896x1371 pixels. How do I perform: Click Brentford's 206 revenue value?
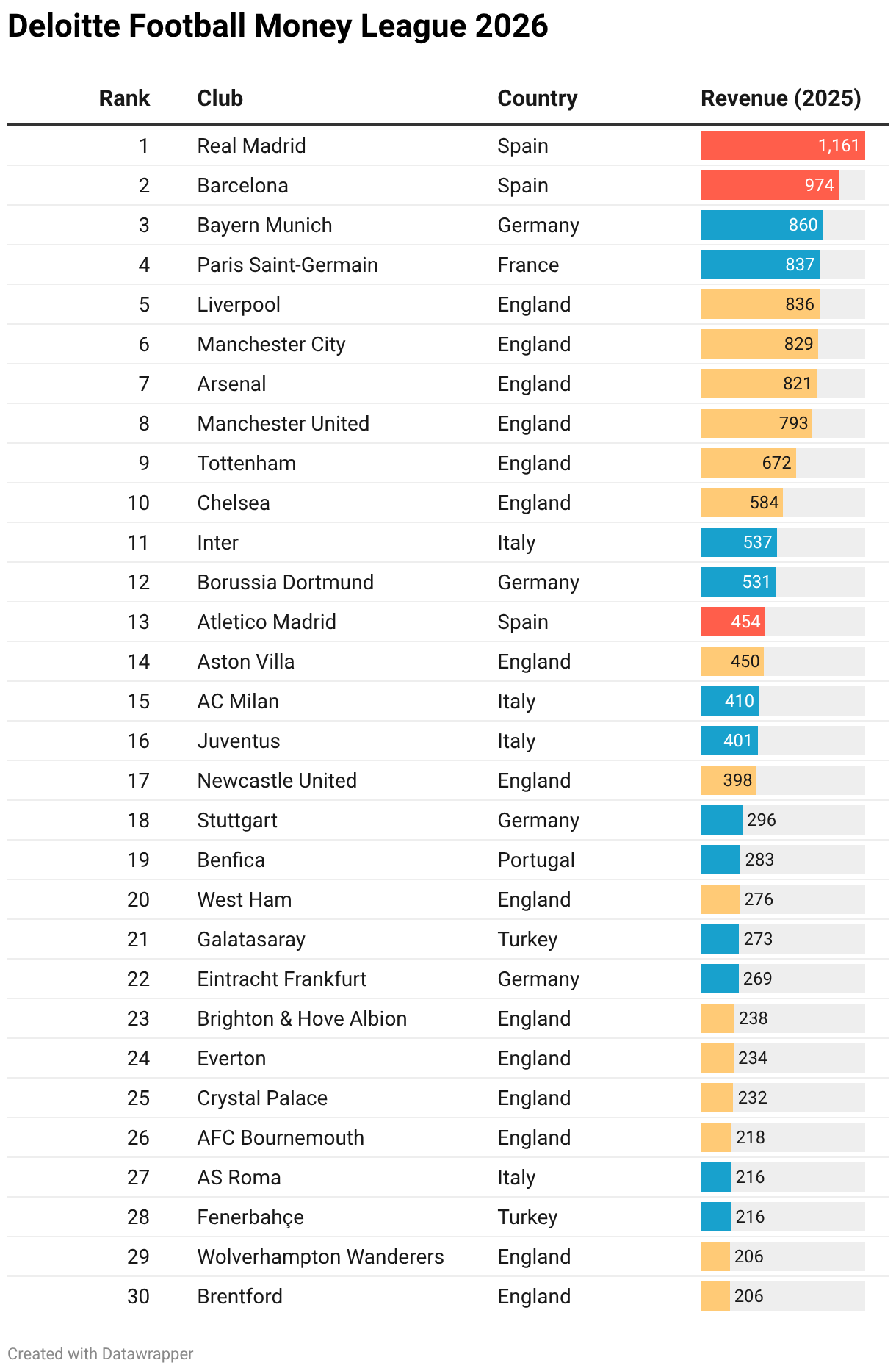point(748,1296)
